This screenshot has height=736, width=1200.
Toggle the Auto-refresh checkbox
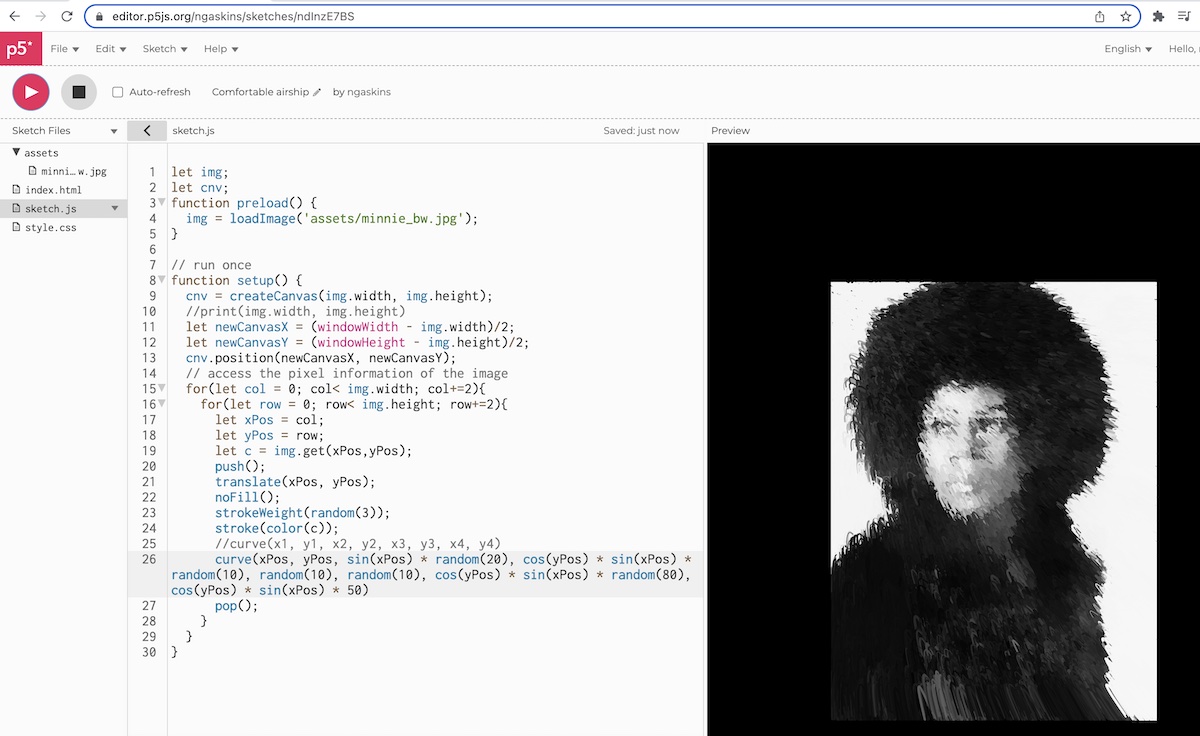[118, 92]
